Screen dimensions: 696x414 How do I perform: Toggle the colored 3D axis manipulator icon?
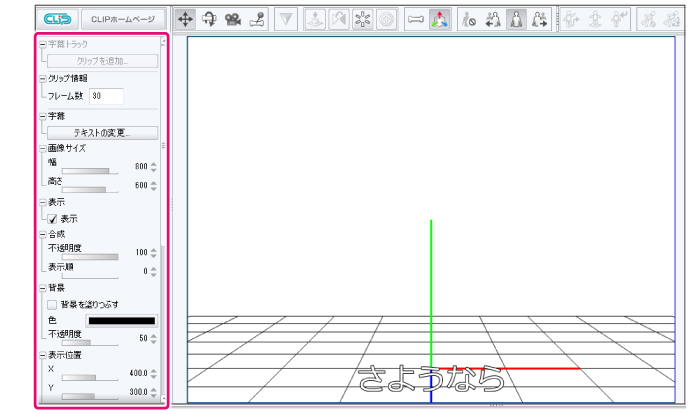click(439, 19)
